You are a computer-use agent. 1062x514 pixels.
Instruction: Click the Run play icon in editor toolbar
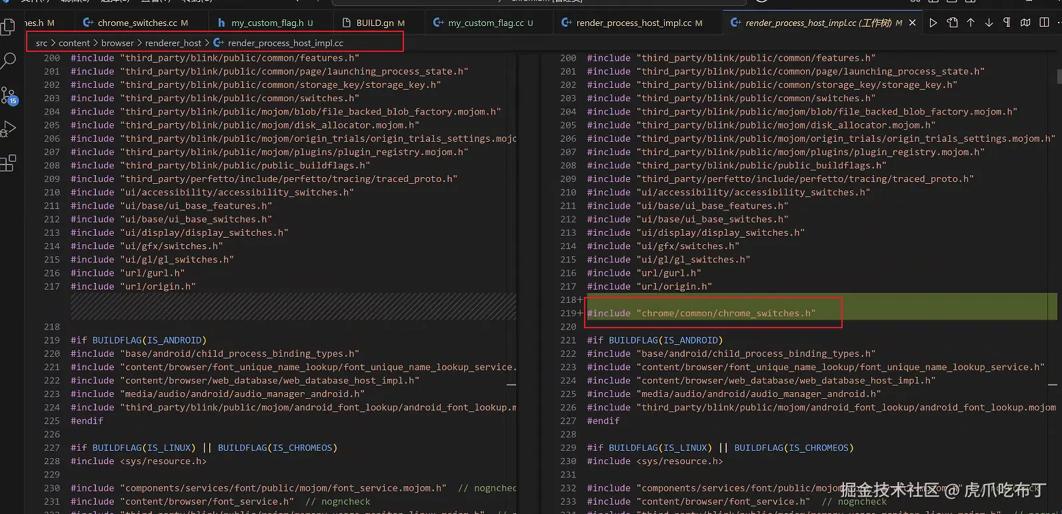(933, 23)
